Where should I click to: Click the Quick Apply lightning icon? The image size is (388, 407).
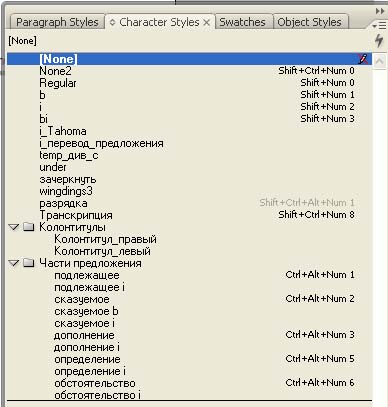coord(379,40)
